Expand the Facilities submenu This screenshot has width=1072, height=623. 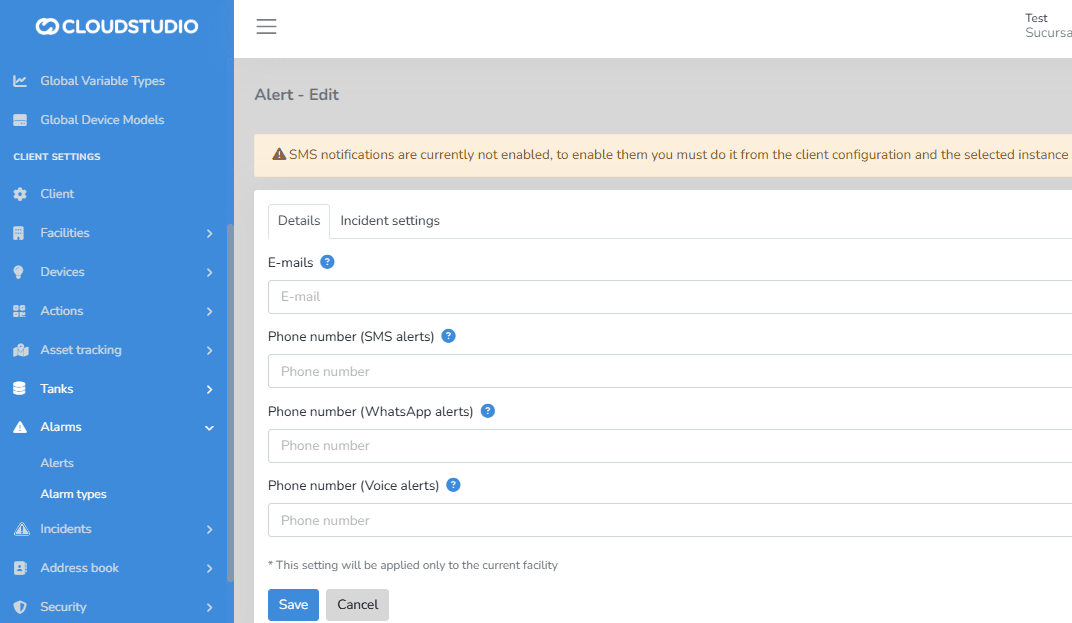[x=115, y=233]
